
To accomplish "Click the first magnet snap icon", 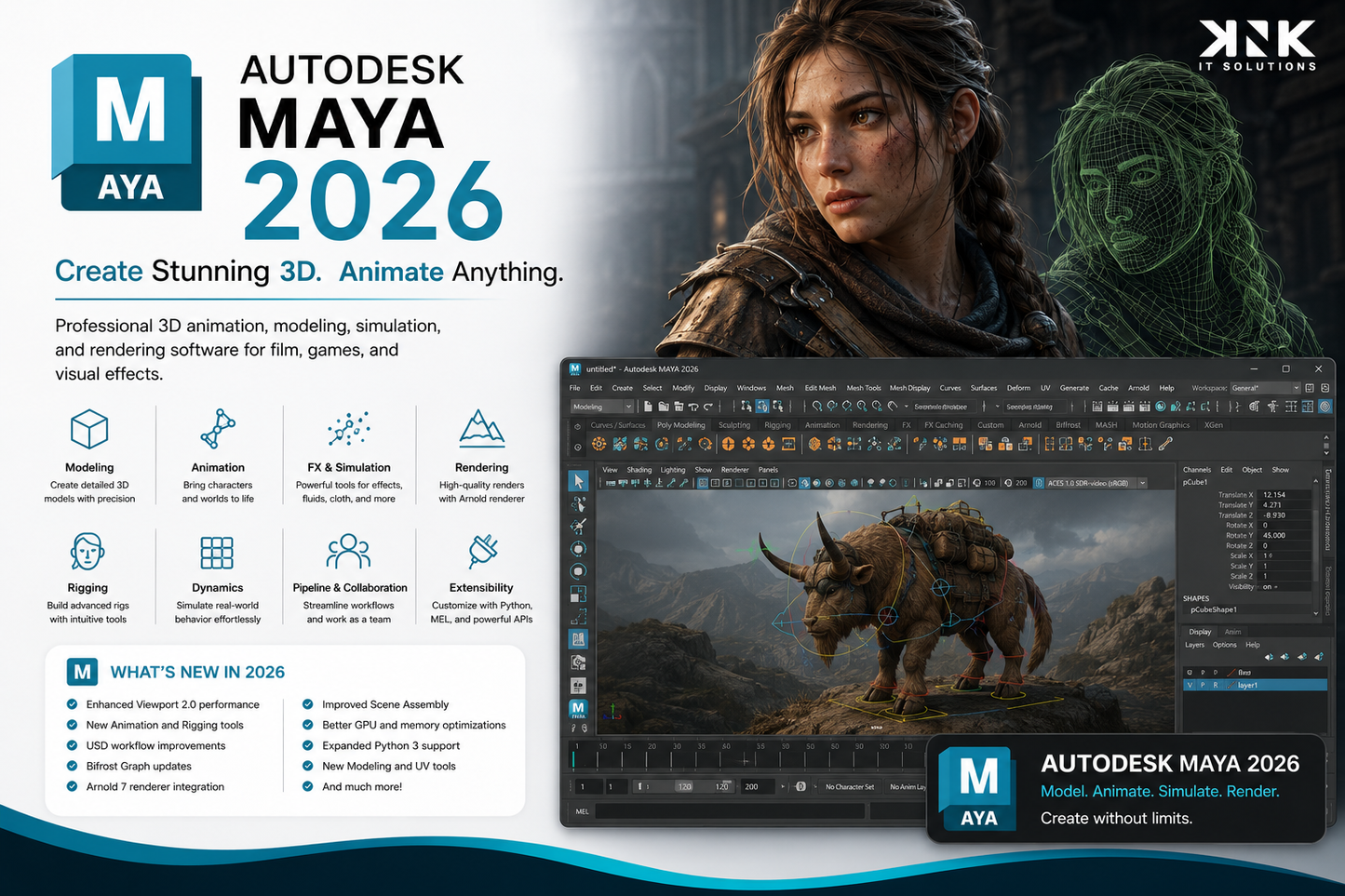I will (x=816, y=407).
